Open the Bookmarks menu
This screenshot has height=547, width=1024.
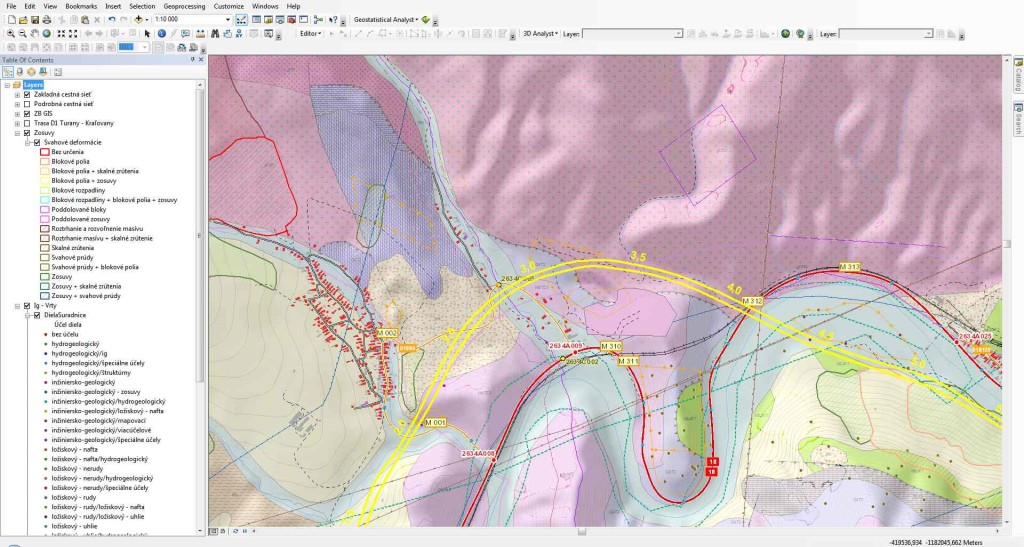tap(81, 6)
